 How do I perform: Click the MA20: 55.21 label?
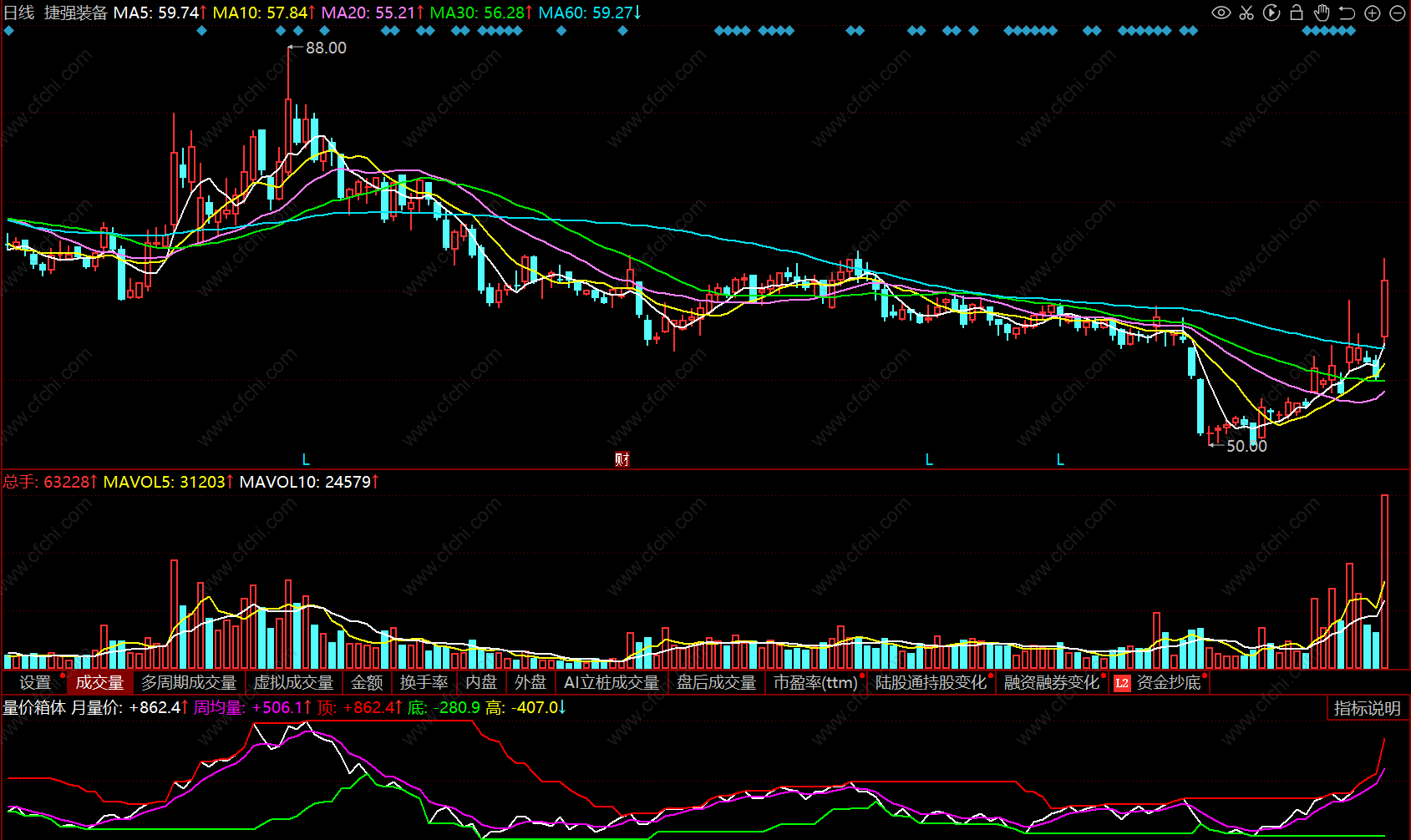373,13
